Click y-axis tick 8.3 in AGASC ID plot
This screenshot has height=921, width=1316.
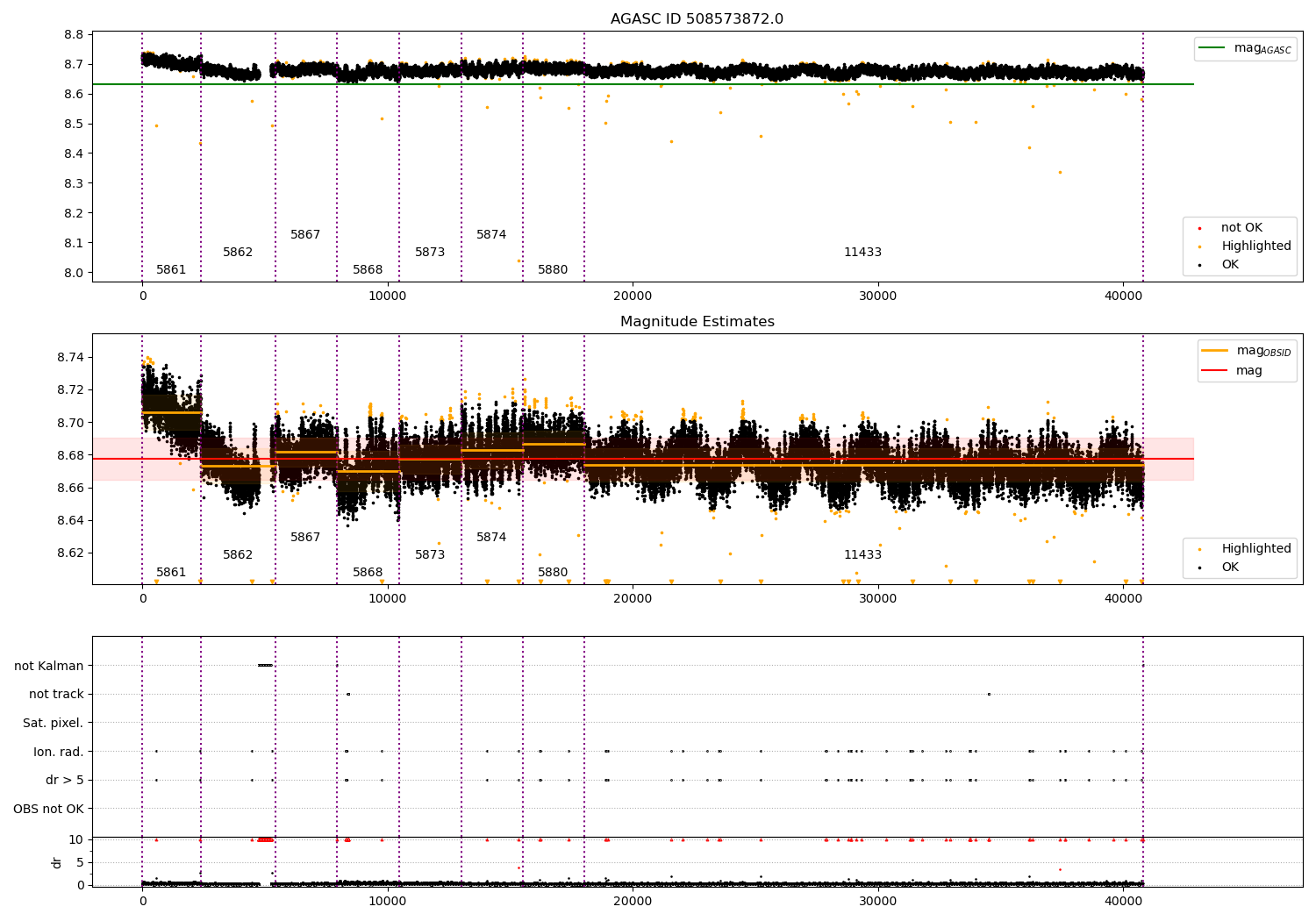coord(74,184)
